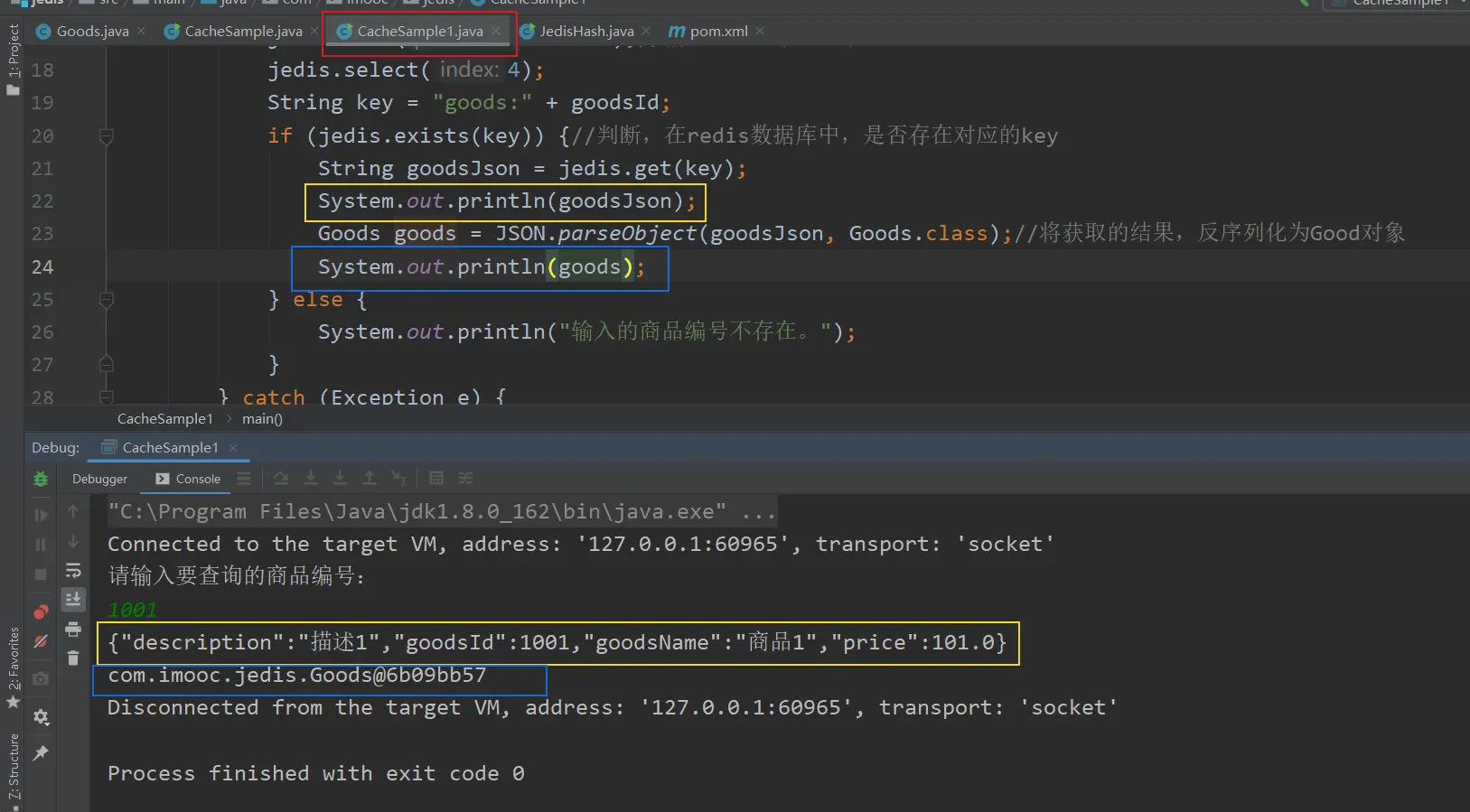The height and width of the screenshot is (812, 1470).
Task: Toggle scroll to end of console
Action: [x=73, y=599]
